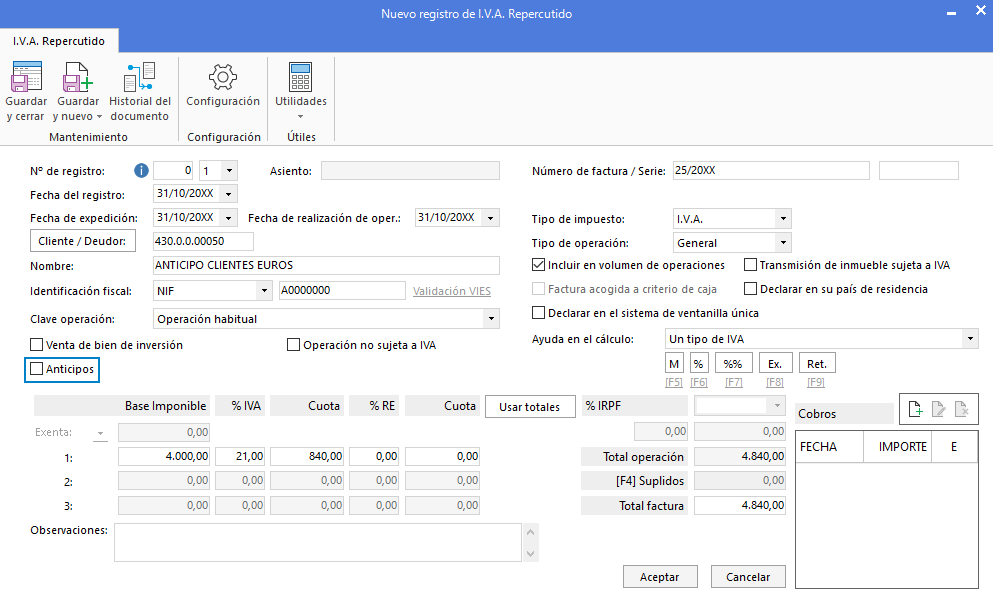
Task: Open the Configuración gear icon
Action: point(223,77)
